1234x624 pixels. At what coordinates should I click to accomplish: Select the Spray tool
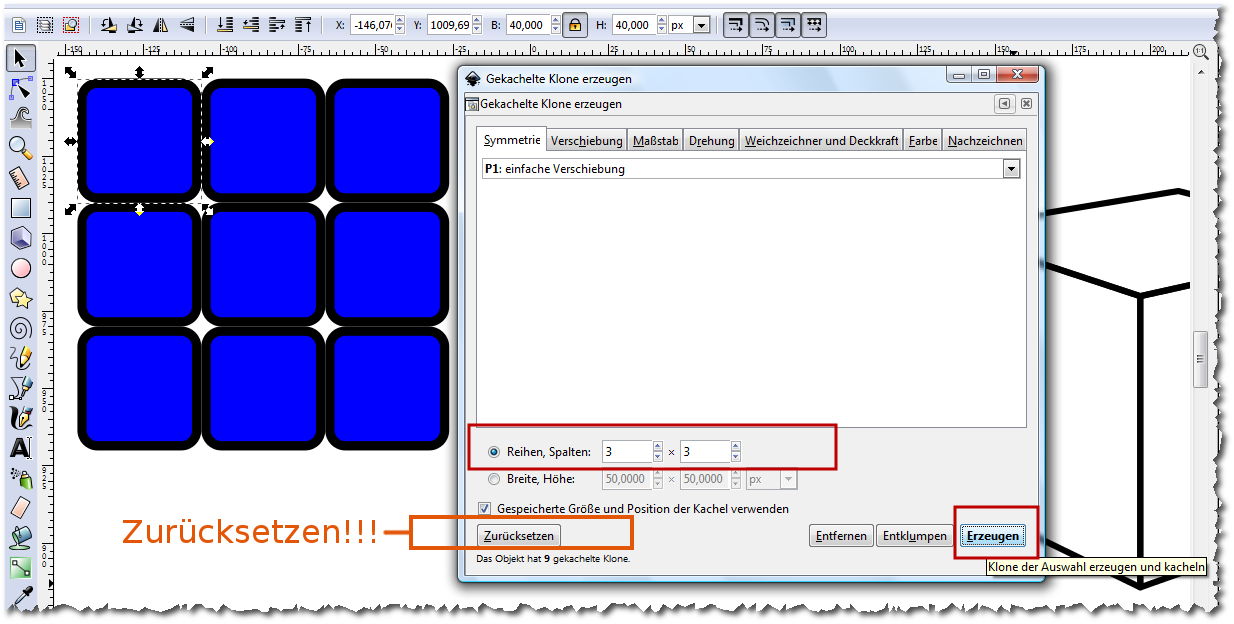(x=20, y=478)
